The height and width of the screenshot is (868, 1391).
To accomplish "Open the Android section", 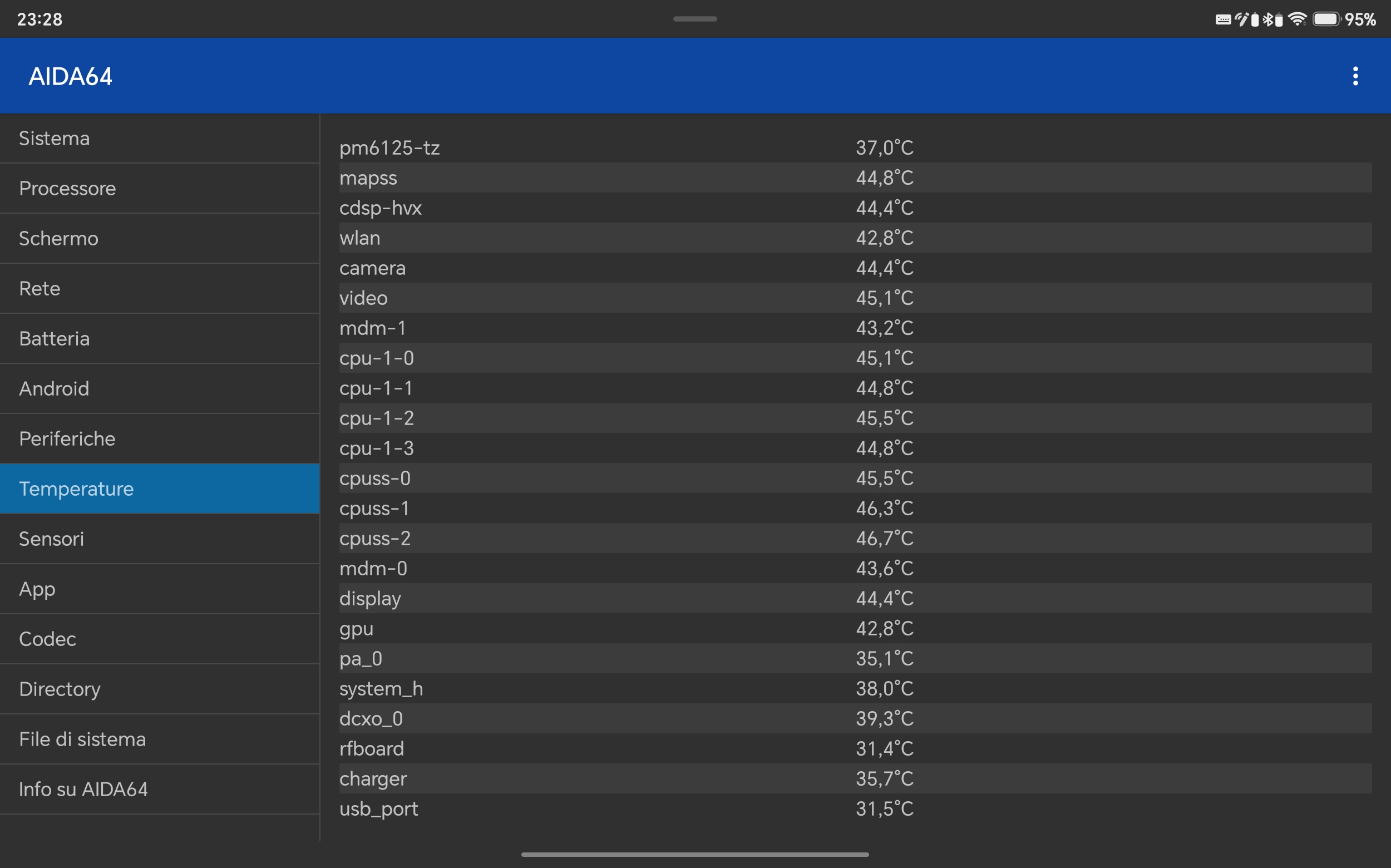I will [x=160, y=388].
